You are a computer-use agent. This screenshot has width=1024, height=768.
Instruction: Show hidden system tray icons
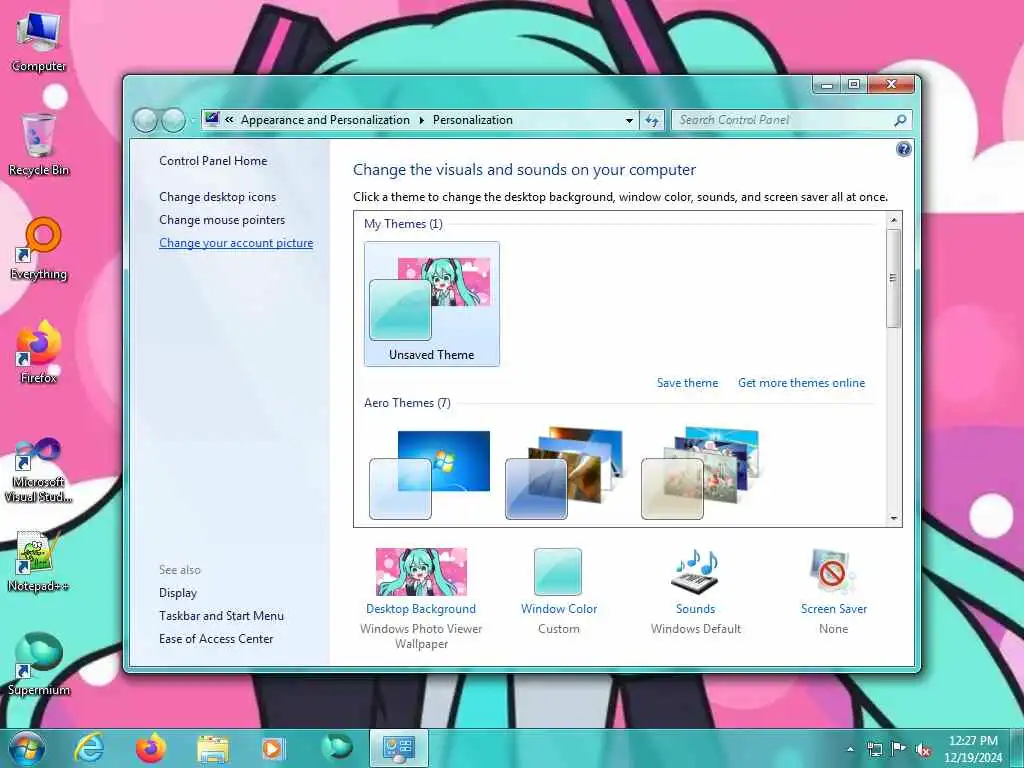tap(850, 749)
